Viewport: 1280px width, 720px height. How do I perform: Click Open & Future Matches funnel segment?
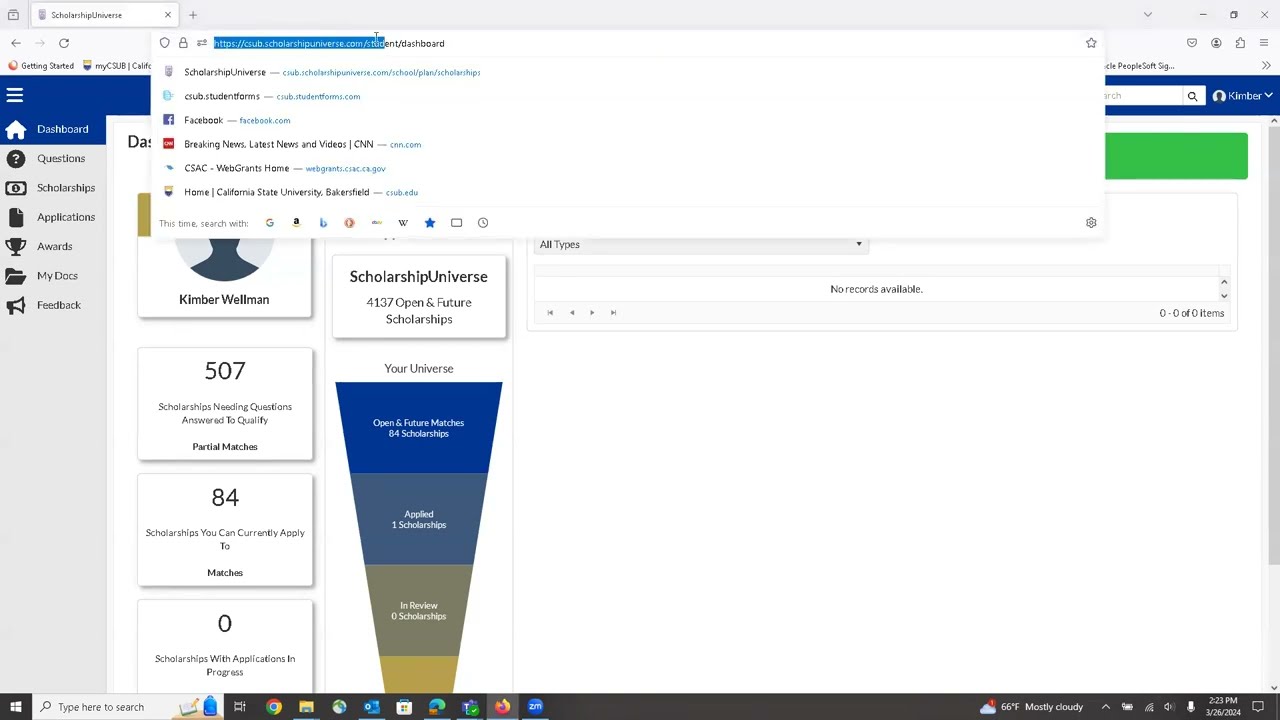[x=419, y=428]
